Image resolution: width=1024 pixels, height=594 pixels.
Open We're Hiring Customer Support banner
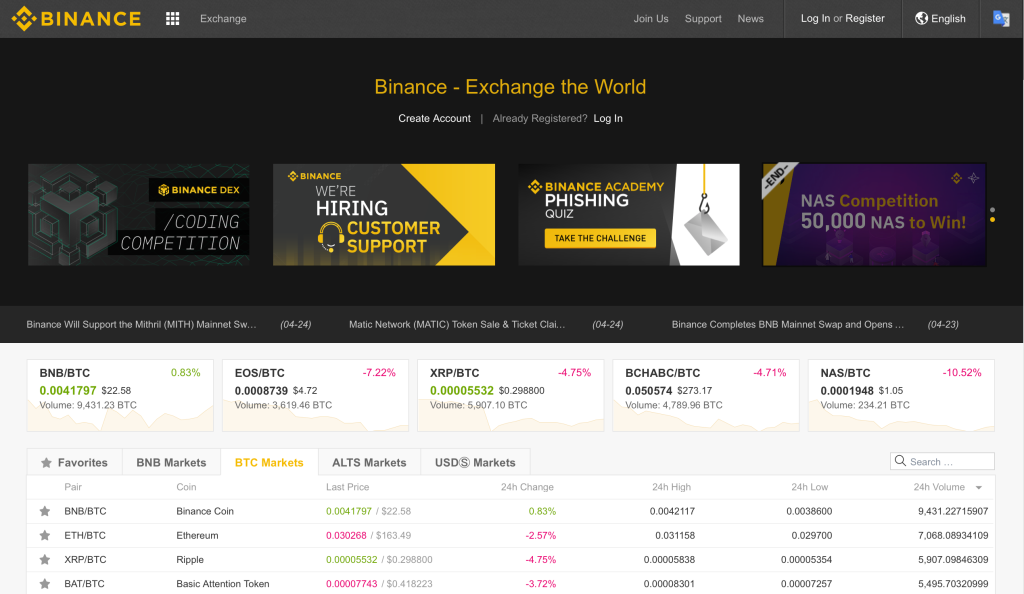click(x=384, y=215)
